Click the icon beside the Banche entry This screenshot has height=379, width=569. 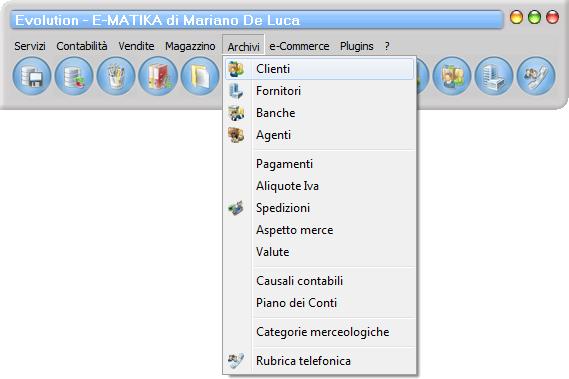pyautogui.click(x=236, y=113)
